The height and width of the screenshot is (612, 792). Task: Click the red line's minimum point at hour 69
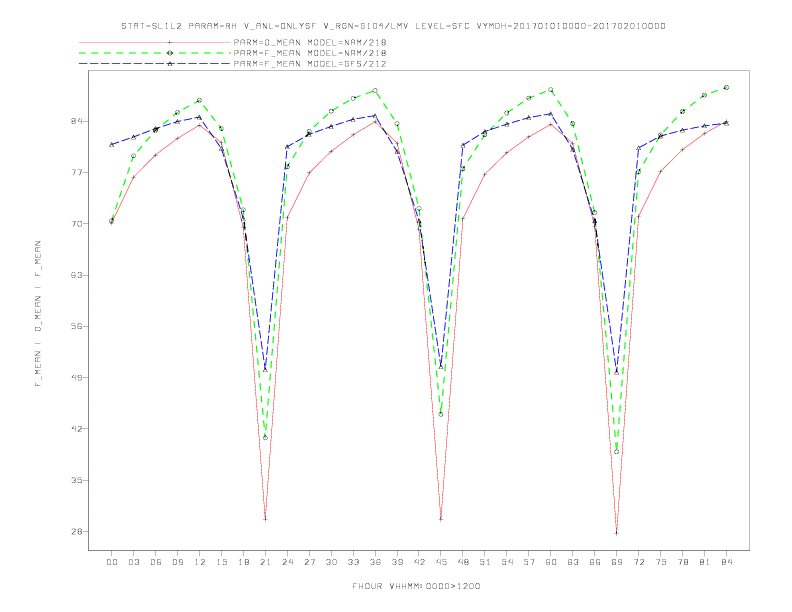pos(616,533)
